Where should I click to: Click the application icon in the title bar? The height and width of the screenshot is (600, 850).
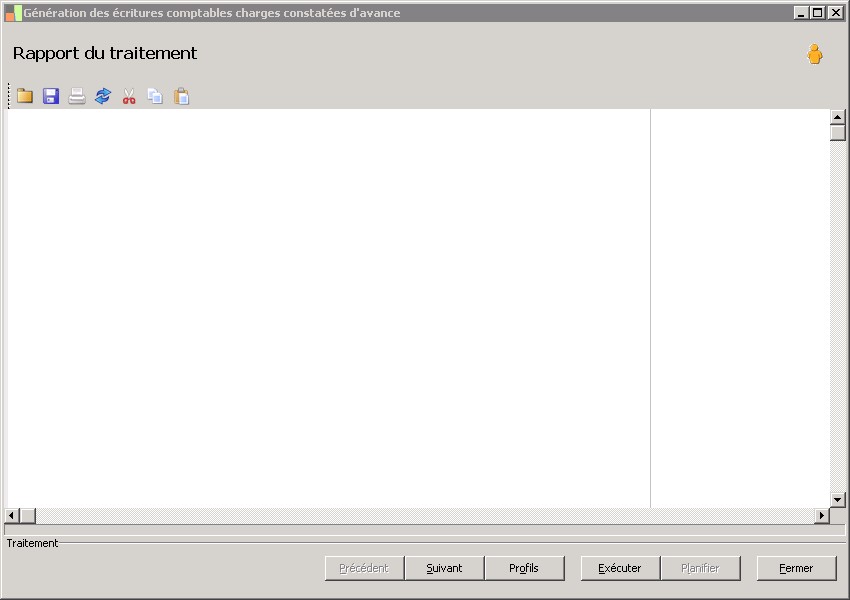[13, 12]
